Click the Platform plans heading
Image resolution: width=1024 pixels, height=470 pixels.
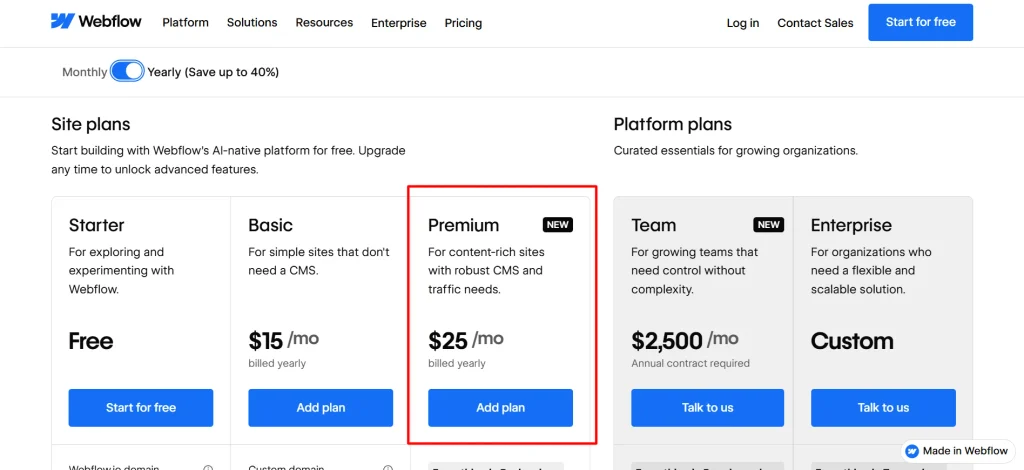point(673,124)
